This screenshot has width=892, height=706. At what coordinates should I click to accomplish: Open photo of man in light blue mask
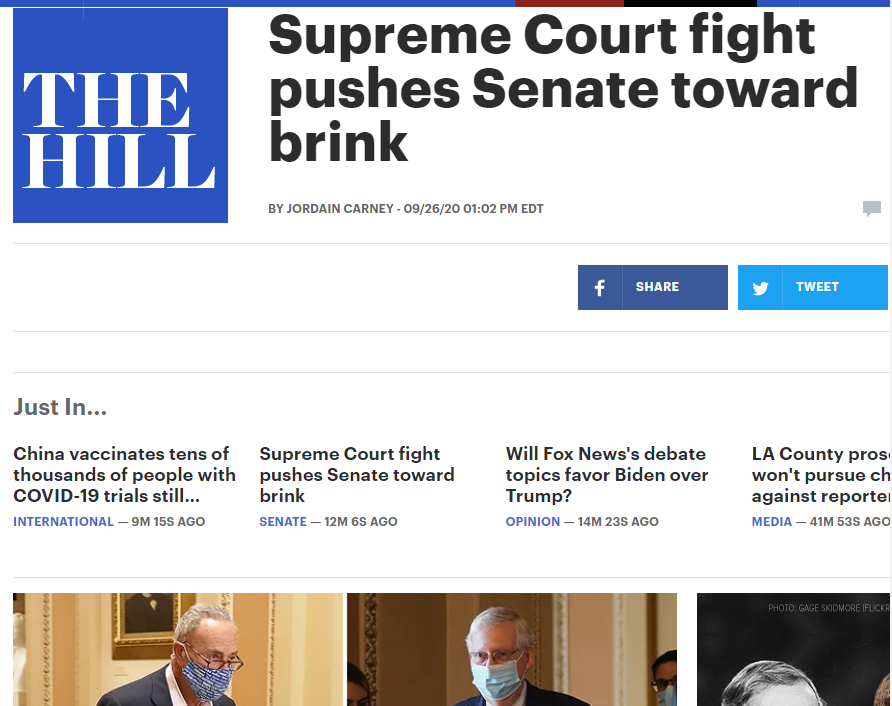click(512, 650)
